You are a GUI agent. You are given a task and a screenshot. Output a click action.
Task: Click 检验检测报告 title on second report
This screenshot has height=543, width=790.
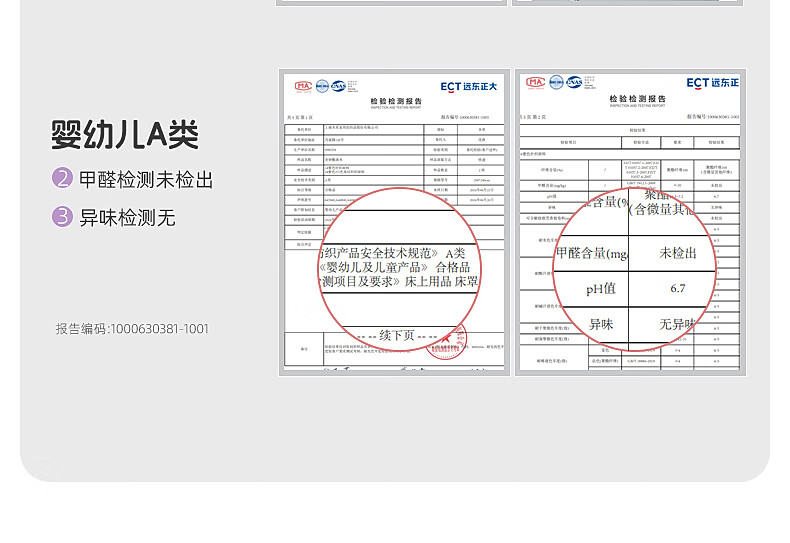click(637, 99)
